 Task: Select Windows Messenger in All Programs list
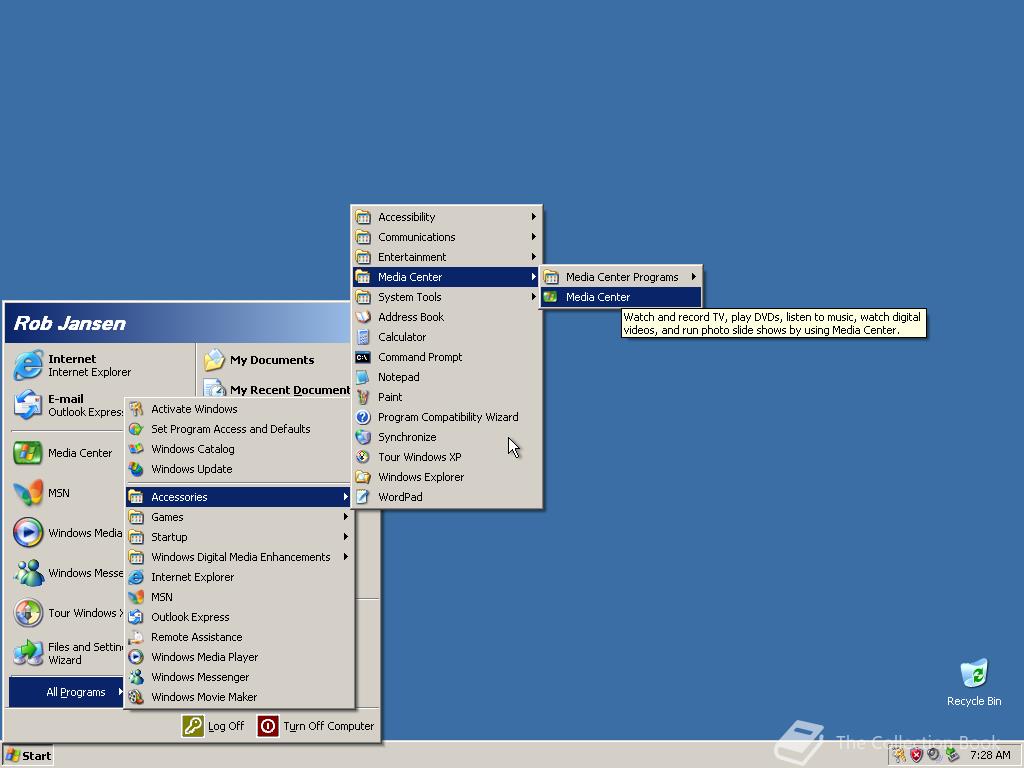240,677
